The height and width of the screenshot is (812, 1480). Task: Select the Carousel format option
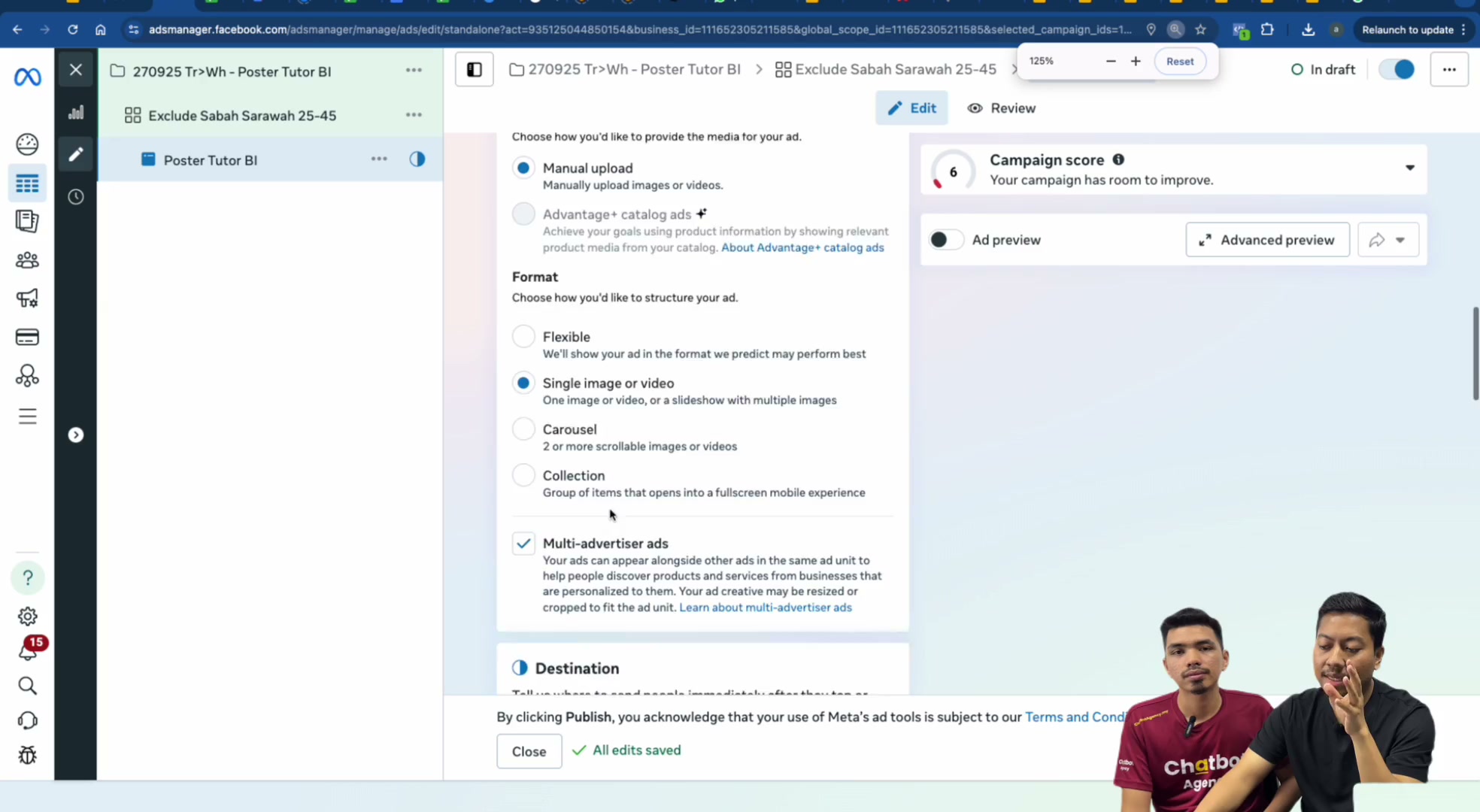pos(523,429)
